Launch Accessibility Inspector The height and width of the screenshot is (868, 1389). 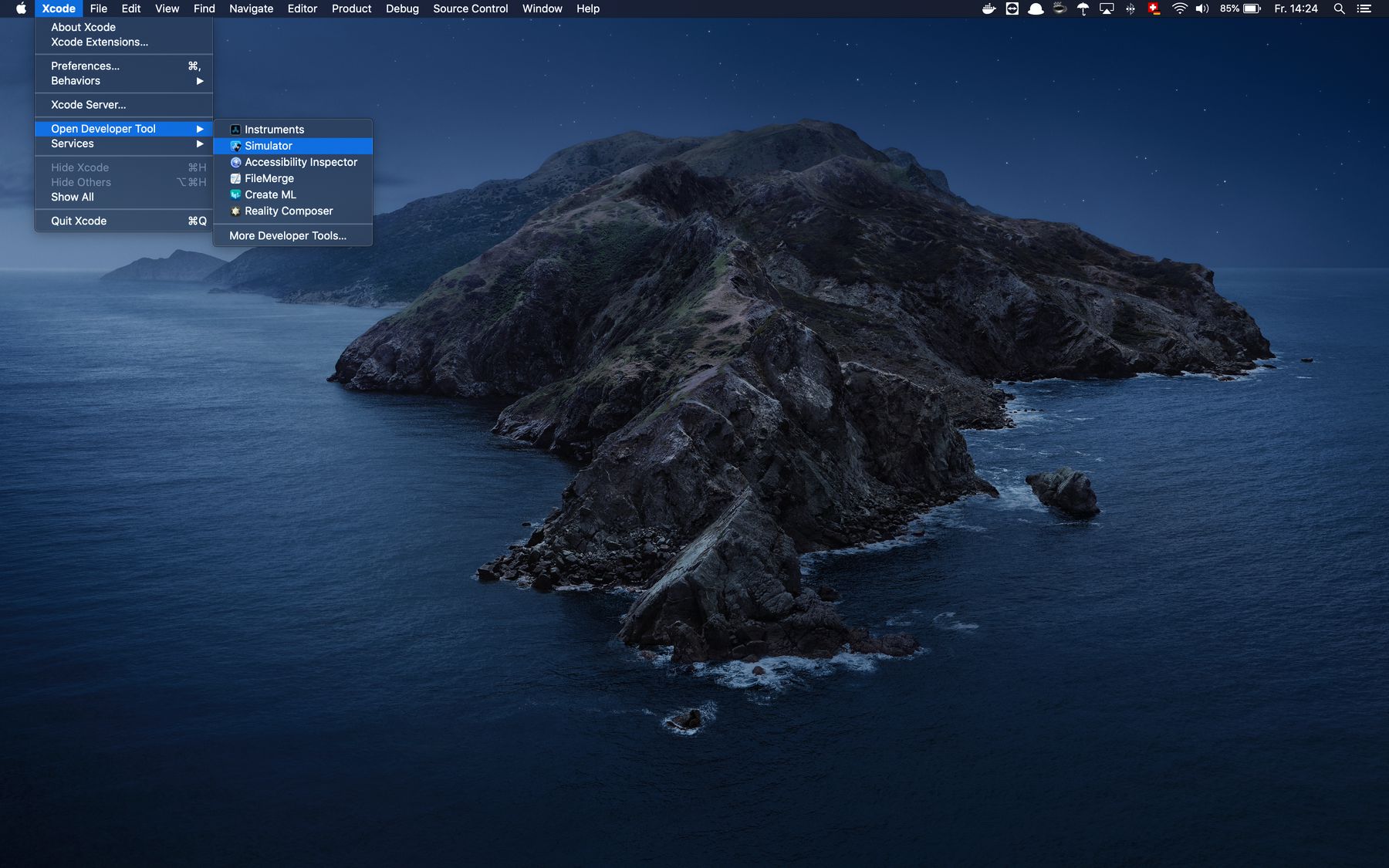click(292, 162)
